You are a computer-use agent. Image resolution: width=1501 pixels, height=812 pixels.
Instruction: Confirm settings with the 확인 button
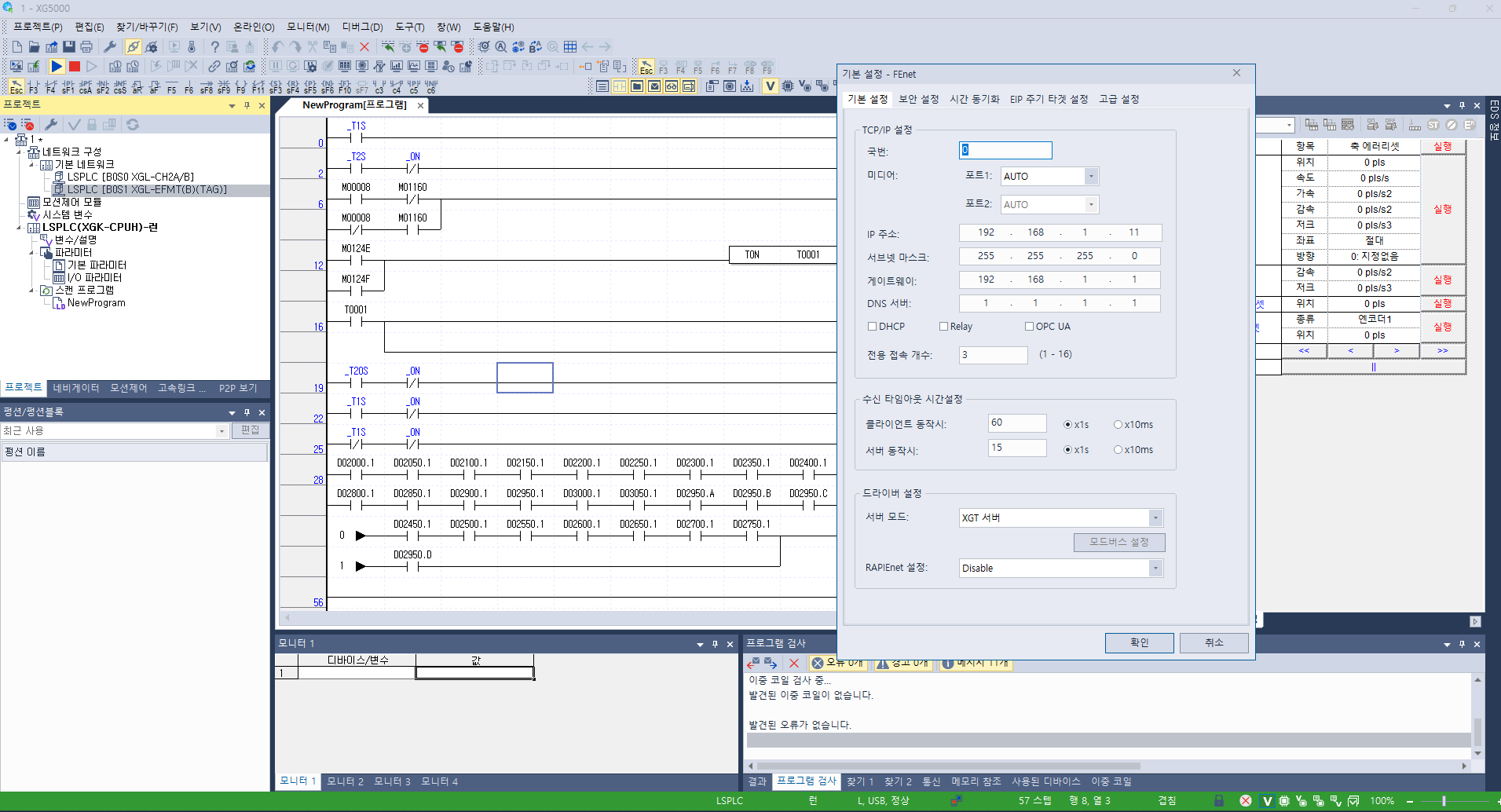1139,642
